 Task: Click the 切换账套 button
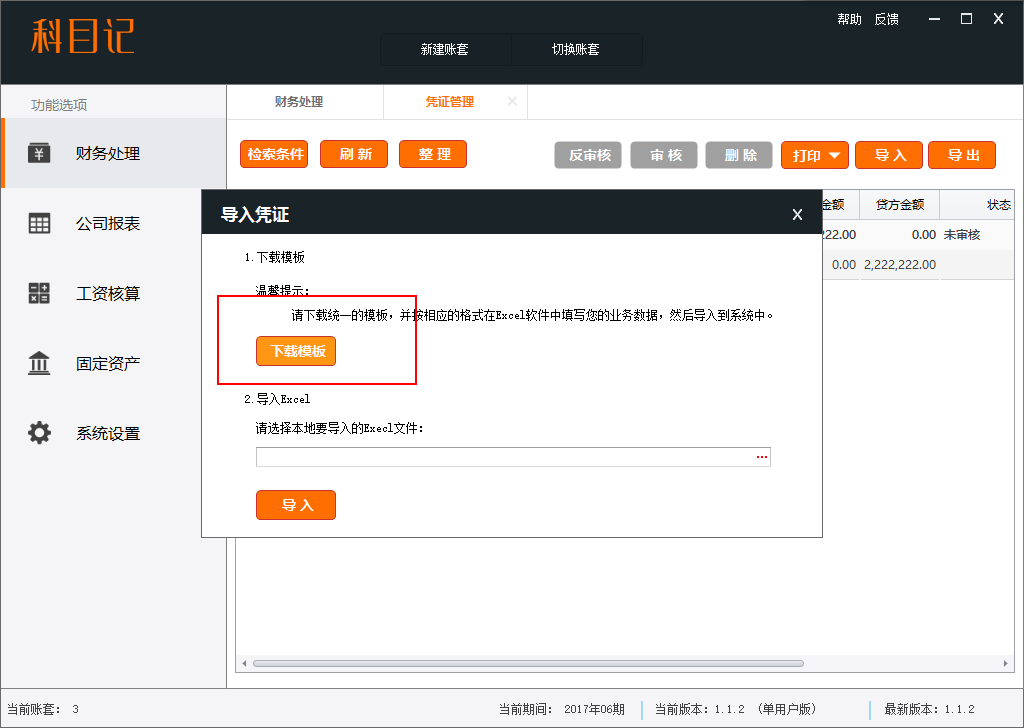tap(576, 49)
